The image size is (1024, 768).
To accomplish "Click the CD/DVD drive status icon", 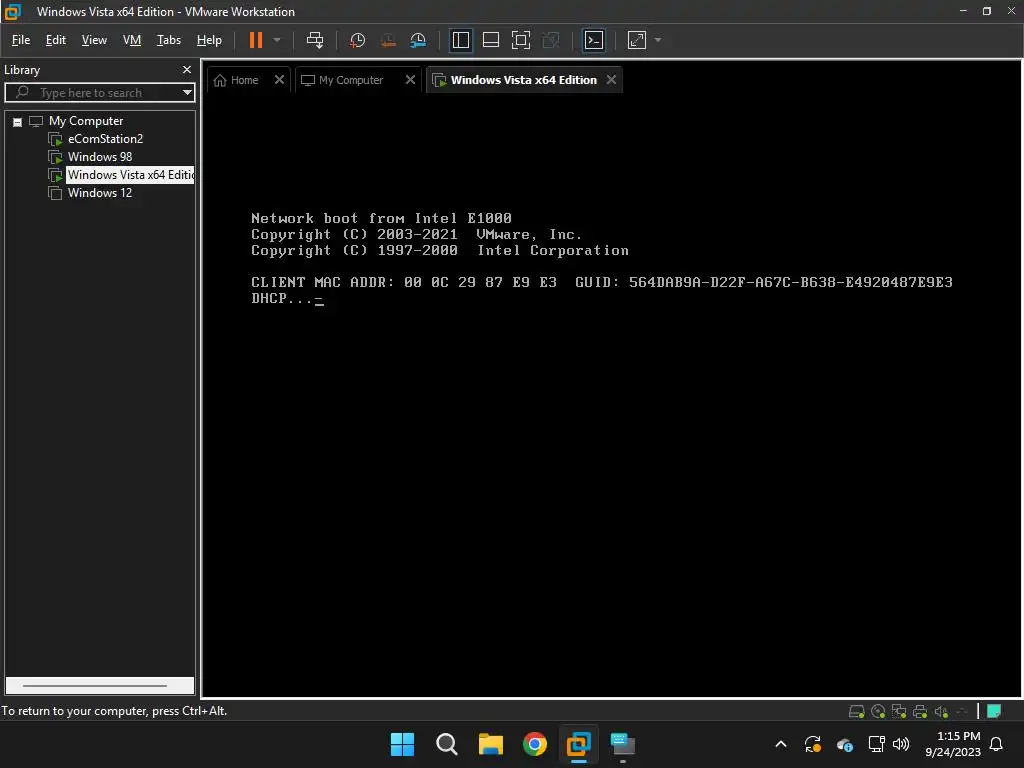I will click(878, 711).
